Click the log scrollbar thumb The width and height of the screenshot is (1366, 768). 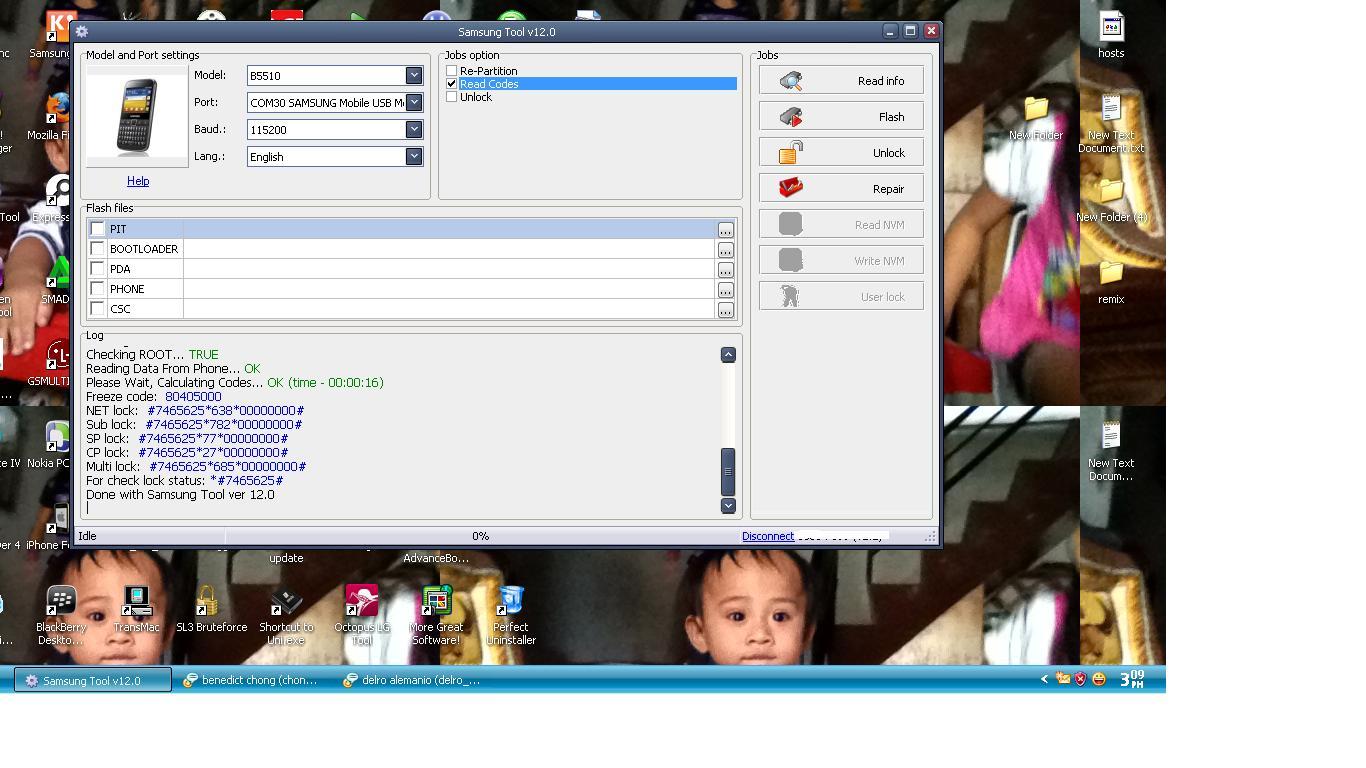click(728, 472)
